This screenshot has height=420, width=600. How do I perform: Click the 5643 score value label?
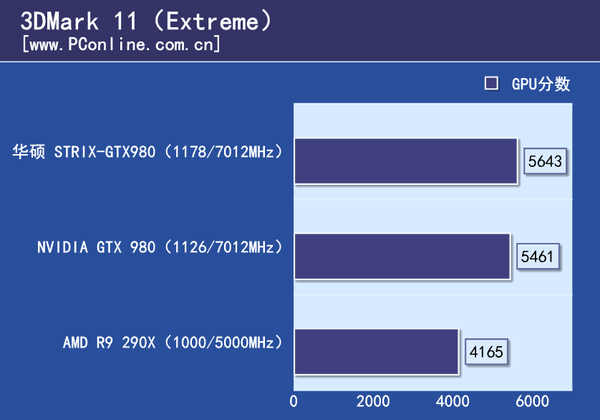[x=545, y=161]
